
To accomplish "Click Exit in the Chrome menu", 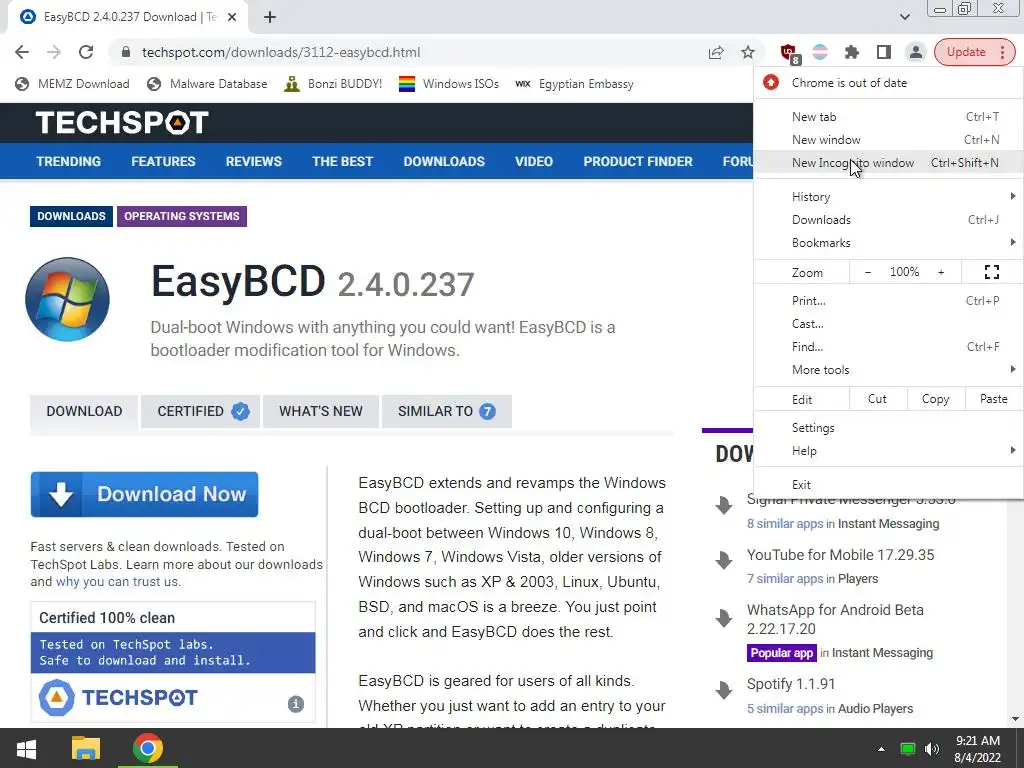I will point(888,485).
